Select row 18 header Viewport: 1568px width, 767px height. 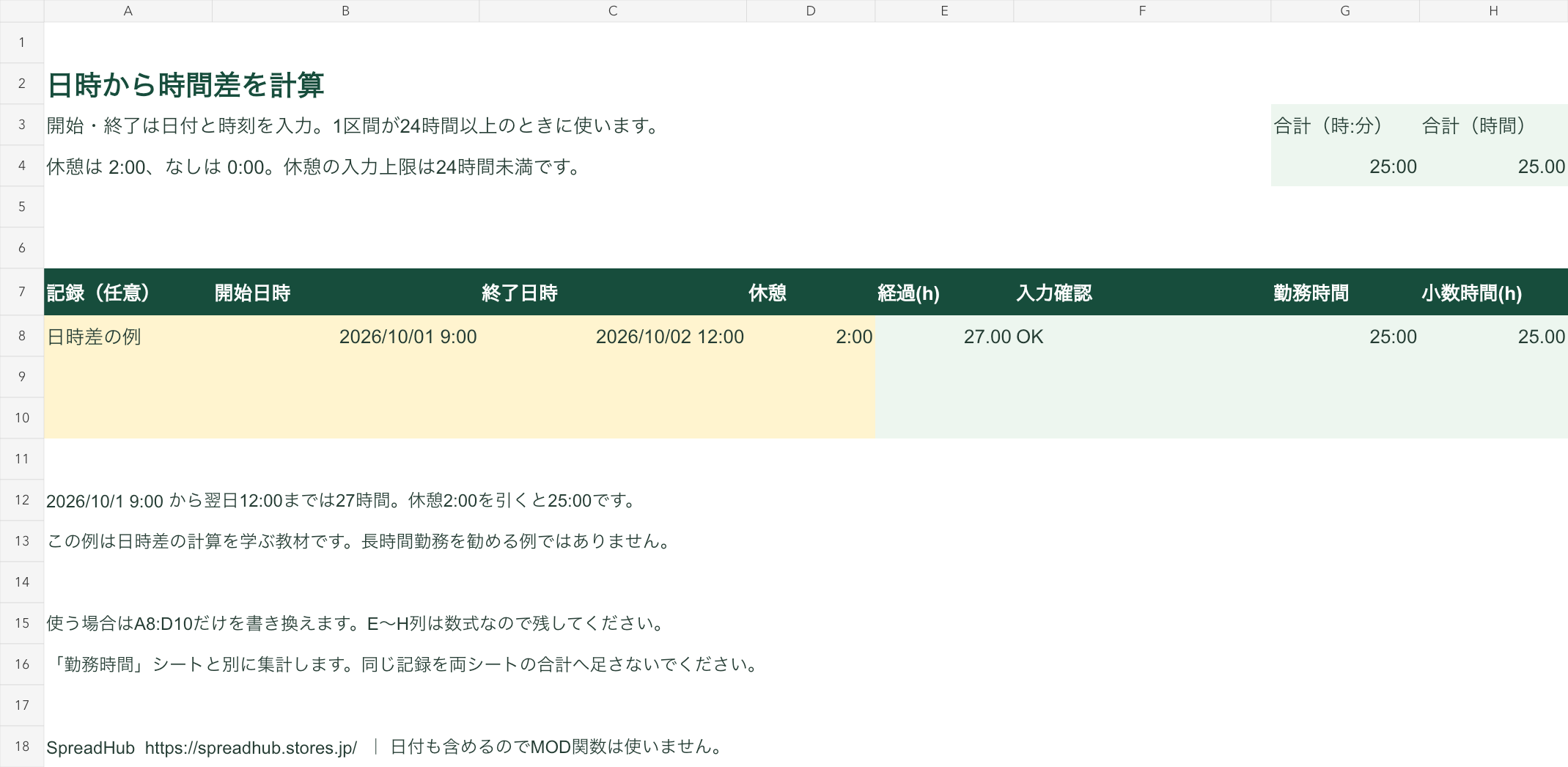tap(22, 746)
